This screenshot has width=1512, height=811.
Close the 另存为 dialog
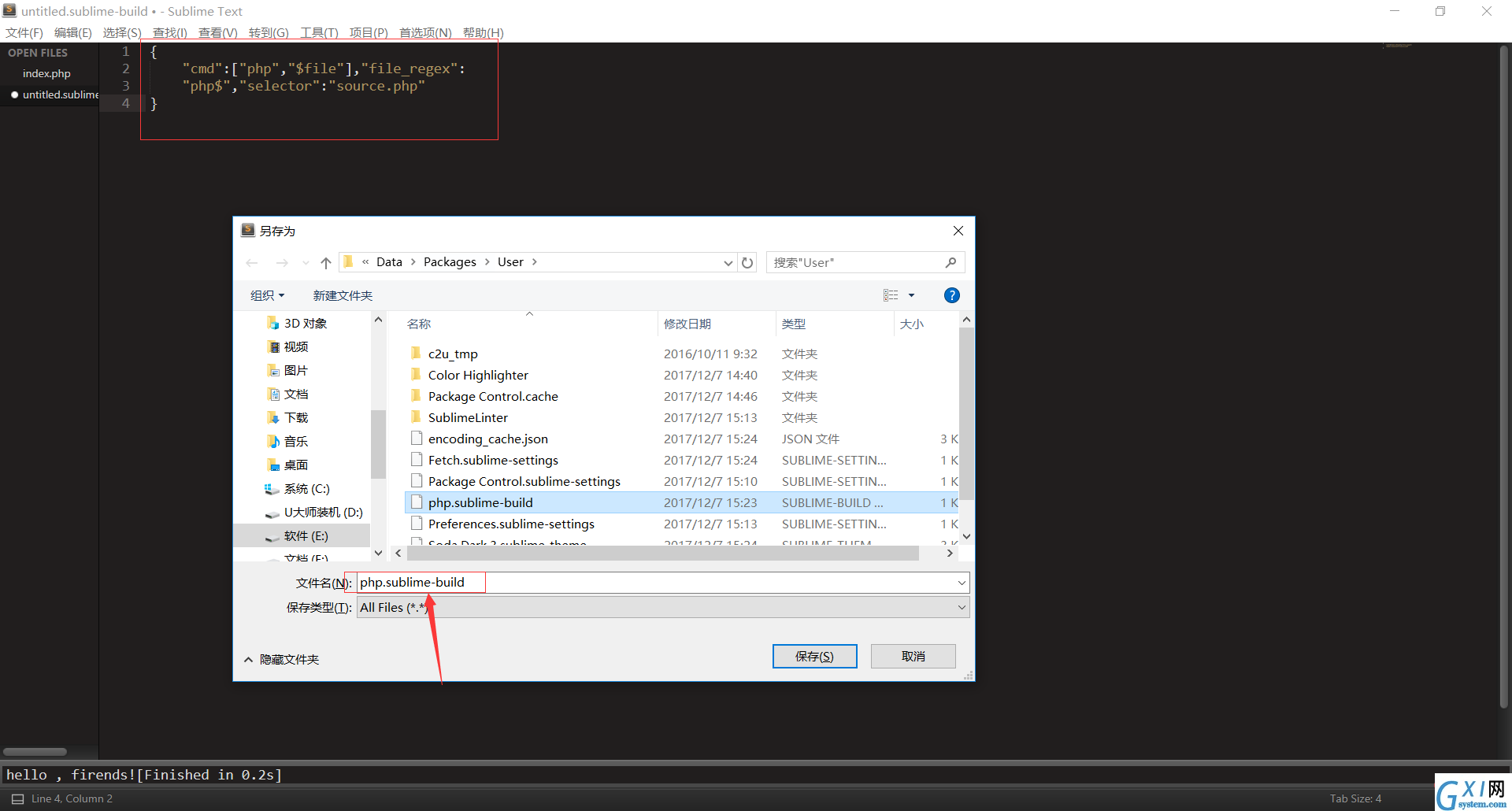pos(958,231)
